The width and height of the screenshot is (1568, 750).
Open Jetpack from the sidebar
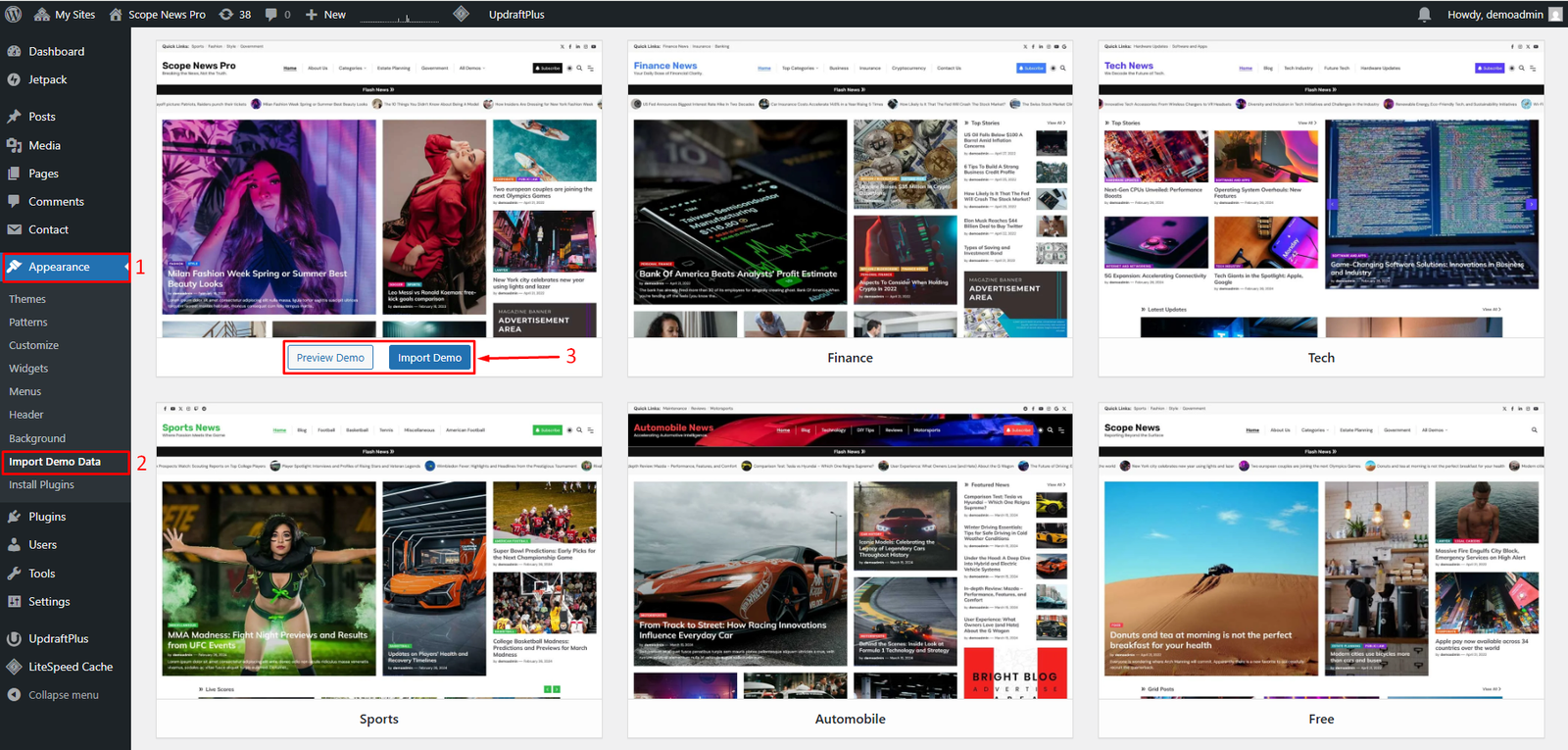point(47,80)
